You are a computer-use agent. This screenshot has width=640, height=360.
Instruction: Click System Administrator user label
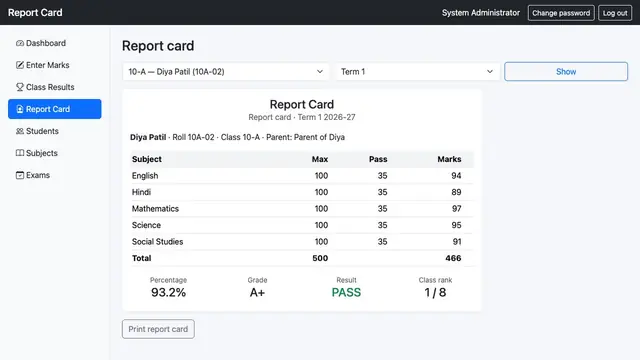click(x=481, y=13)
